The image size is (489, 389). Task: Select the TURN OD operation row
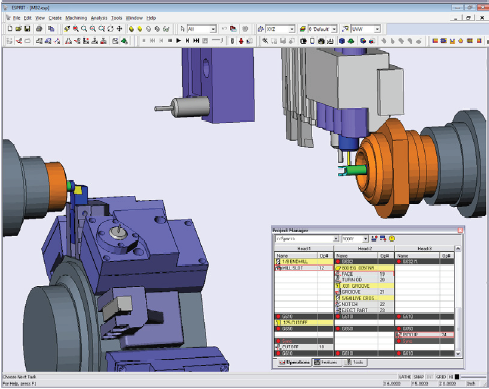click(364, 280)
